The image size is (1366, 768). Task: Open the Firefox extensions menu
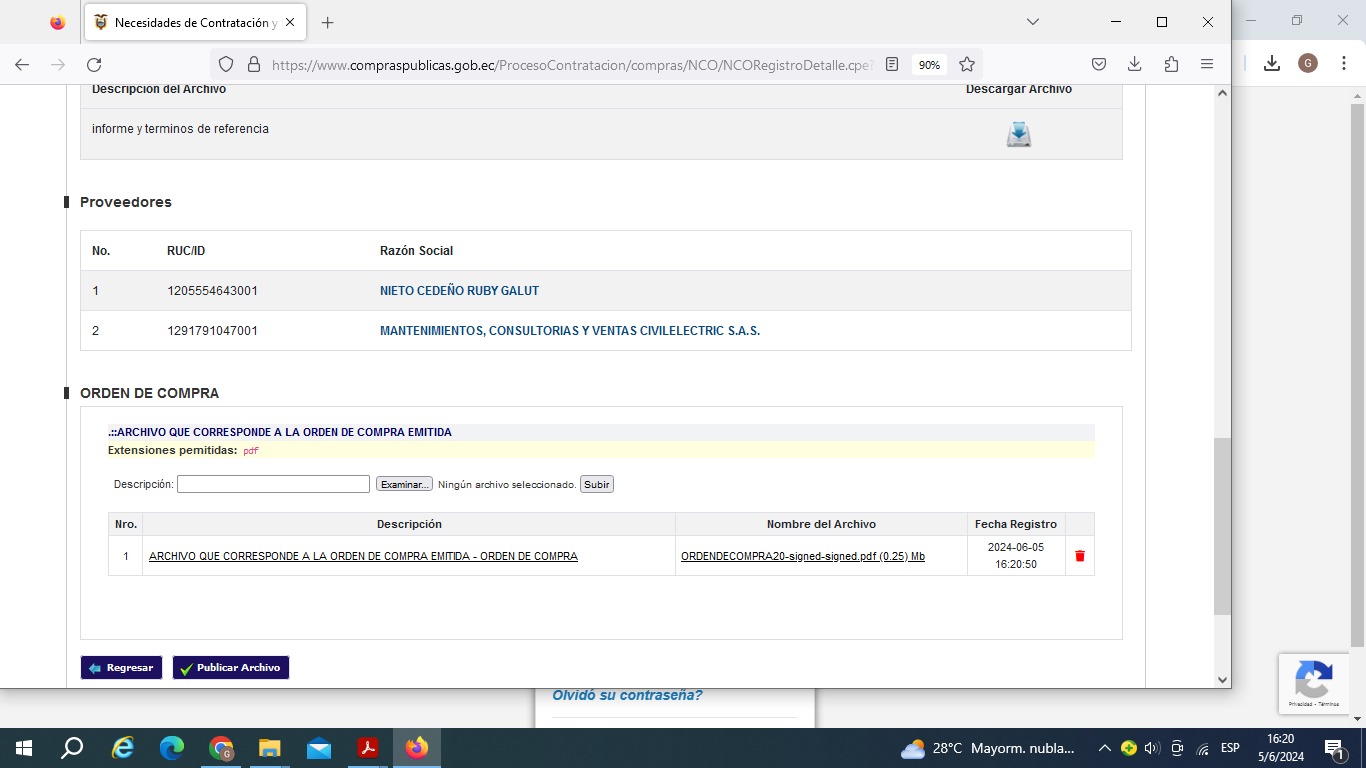[x=1171, y=64]
